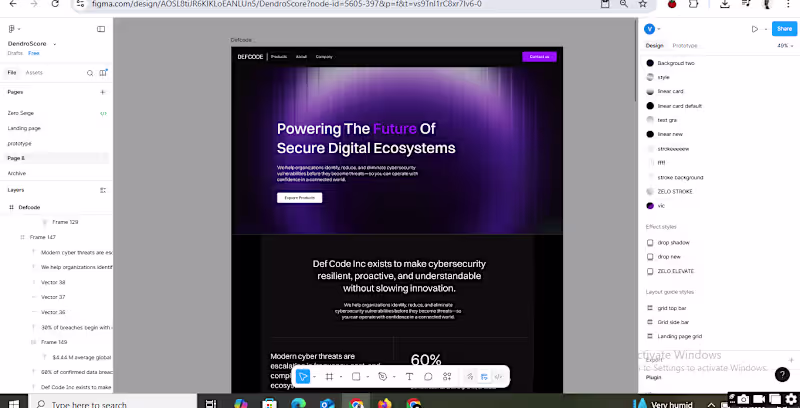Select the Frame 149 layer
This screenshot has height=408, width=800.
54,342
